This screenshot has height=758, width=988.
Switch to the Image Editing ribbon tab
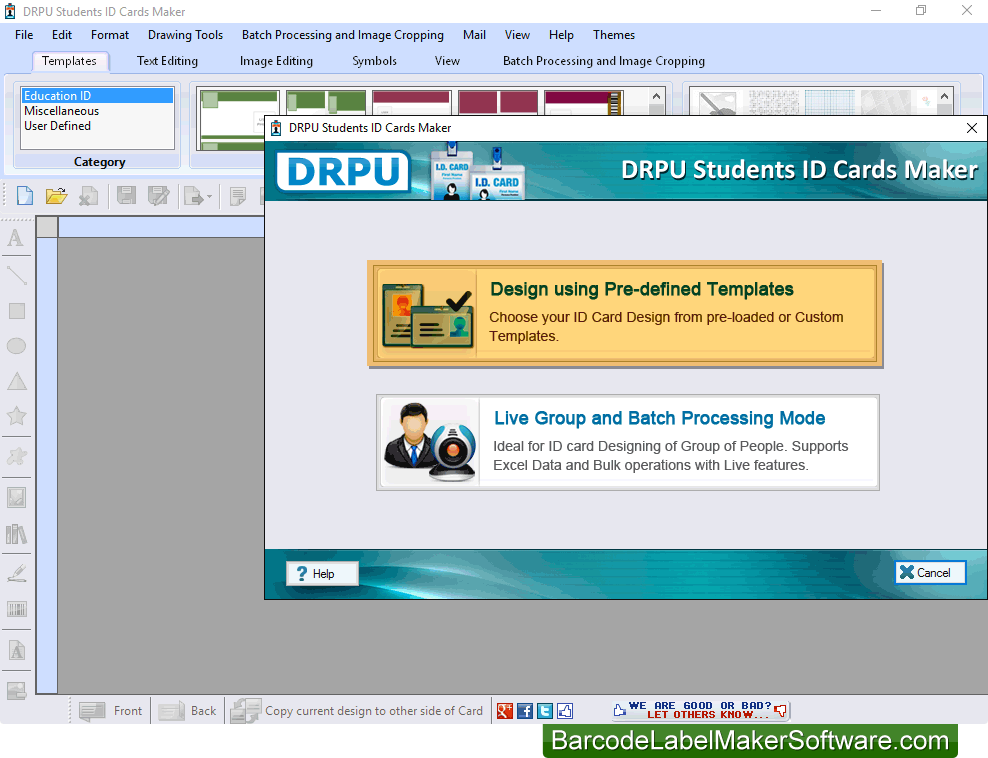(276, 61)
